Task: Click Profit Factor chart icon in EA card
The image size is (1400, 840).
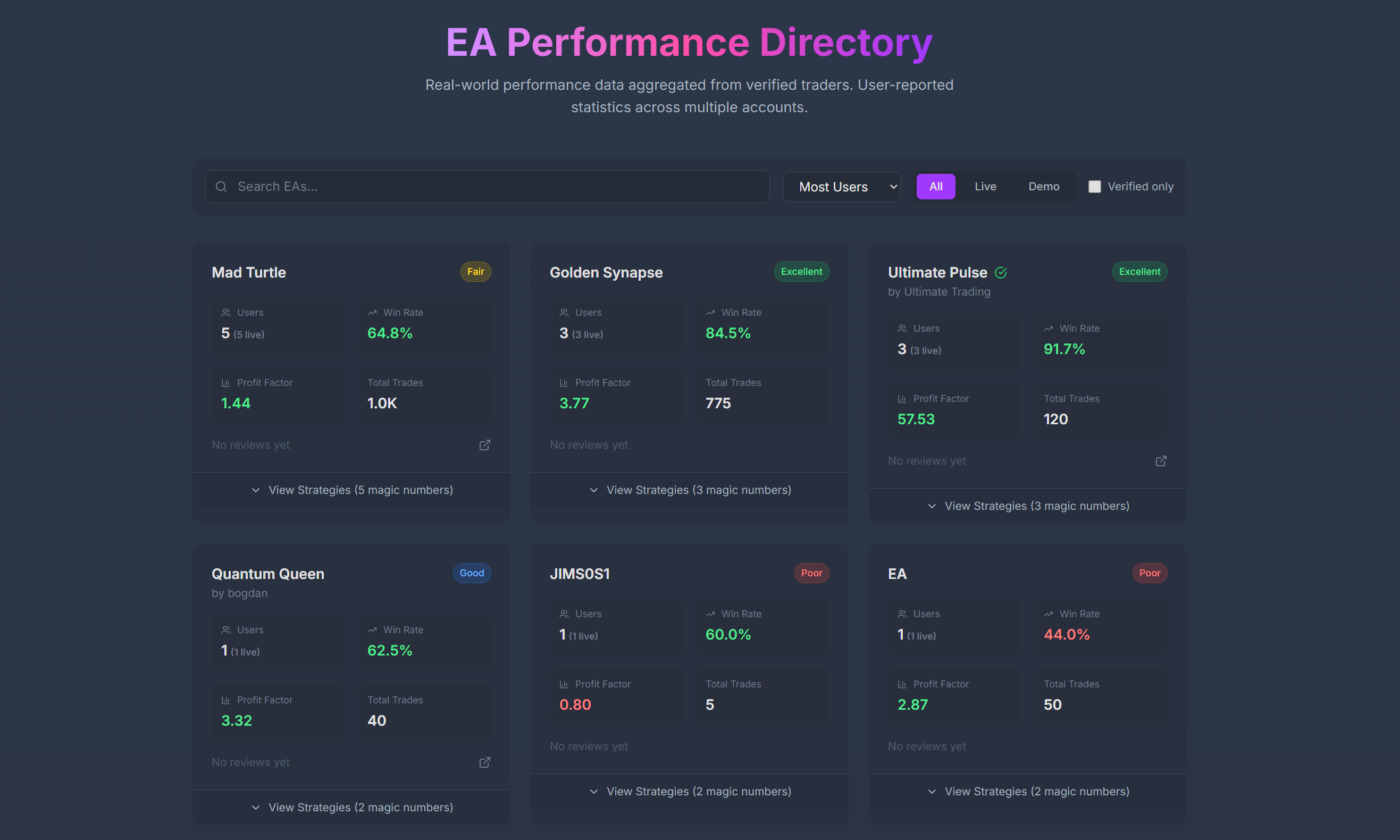Action: [x=902, y=684]
